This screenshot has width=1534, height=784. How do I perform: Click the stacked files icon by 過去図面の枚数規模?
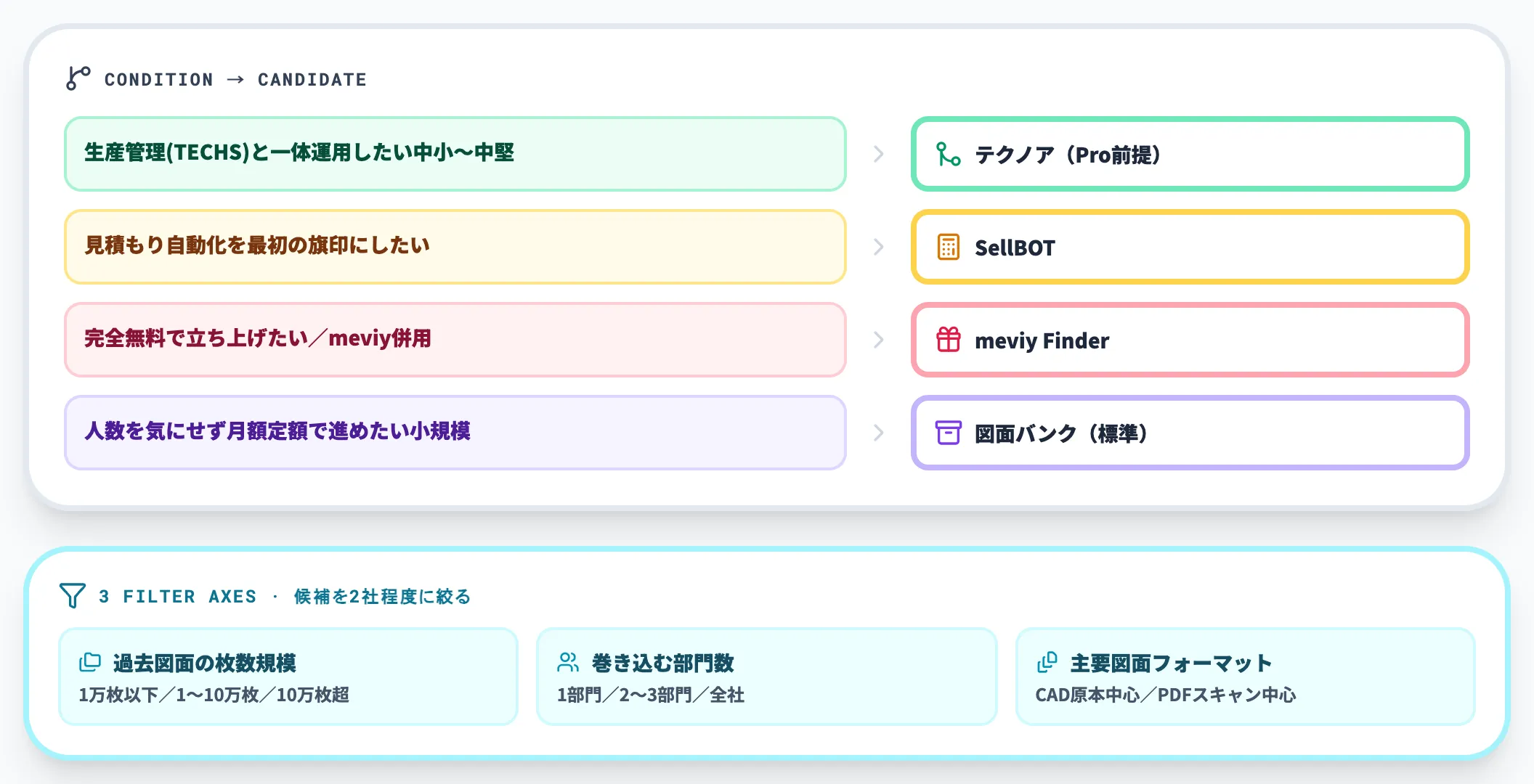[90, 662]
